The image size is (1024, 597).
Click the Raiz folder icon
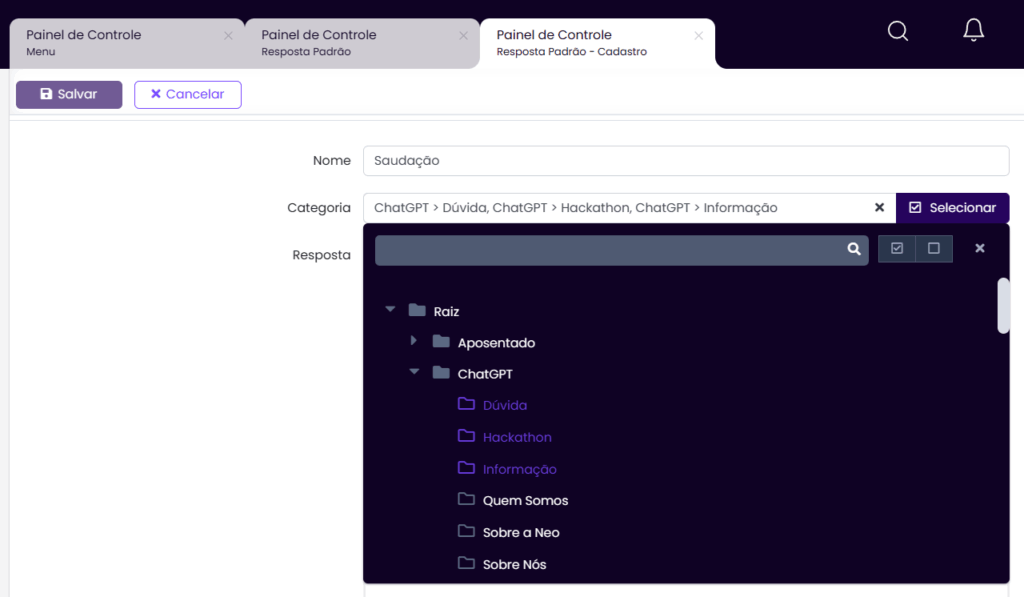[417, 310]
